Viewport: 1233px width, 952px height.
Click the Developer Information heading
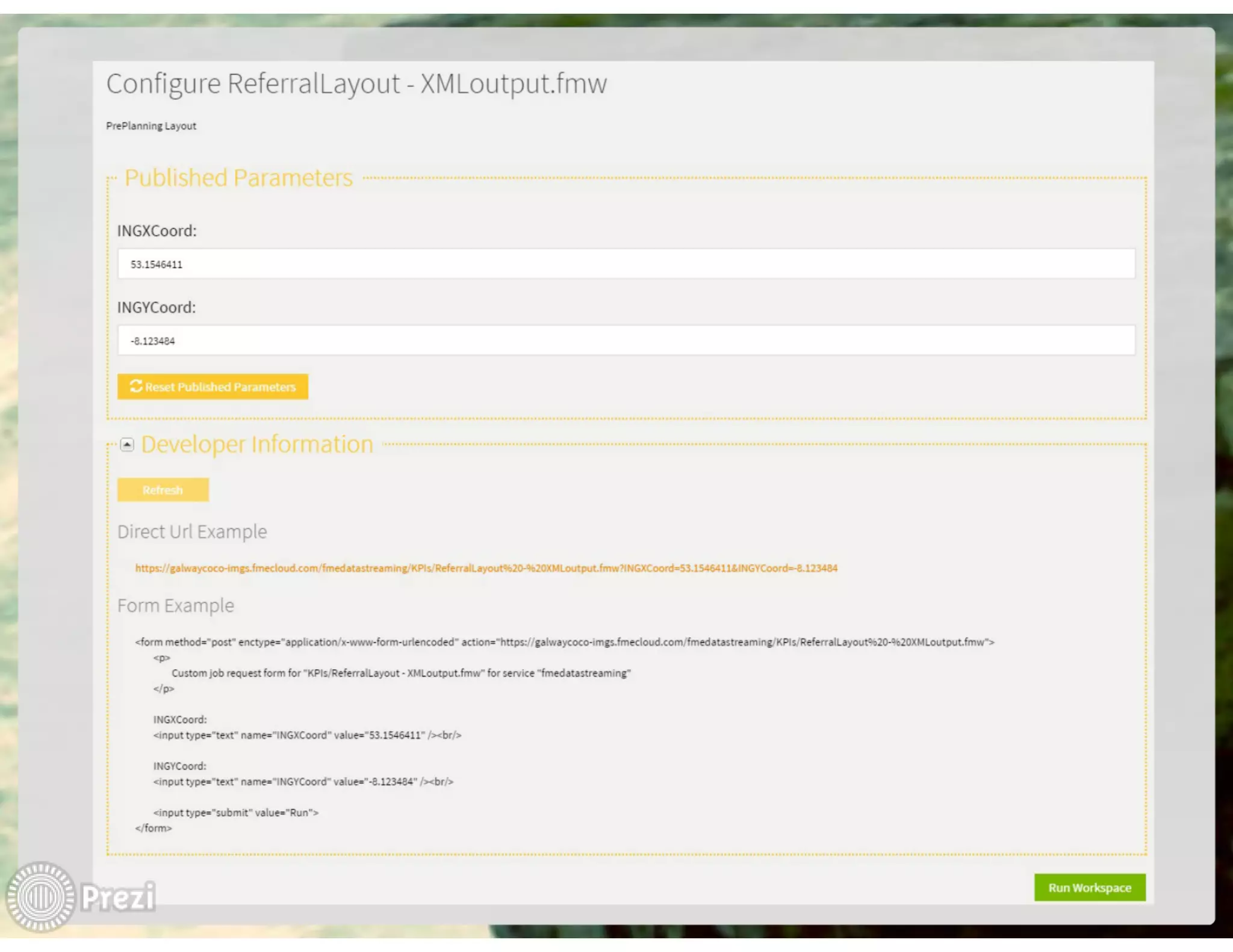tap(257, 445)
